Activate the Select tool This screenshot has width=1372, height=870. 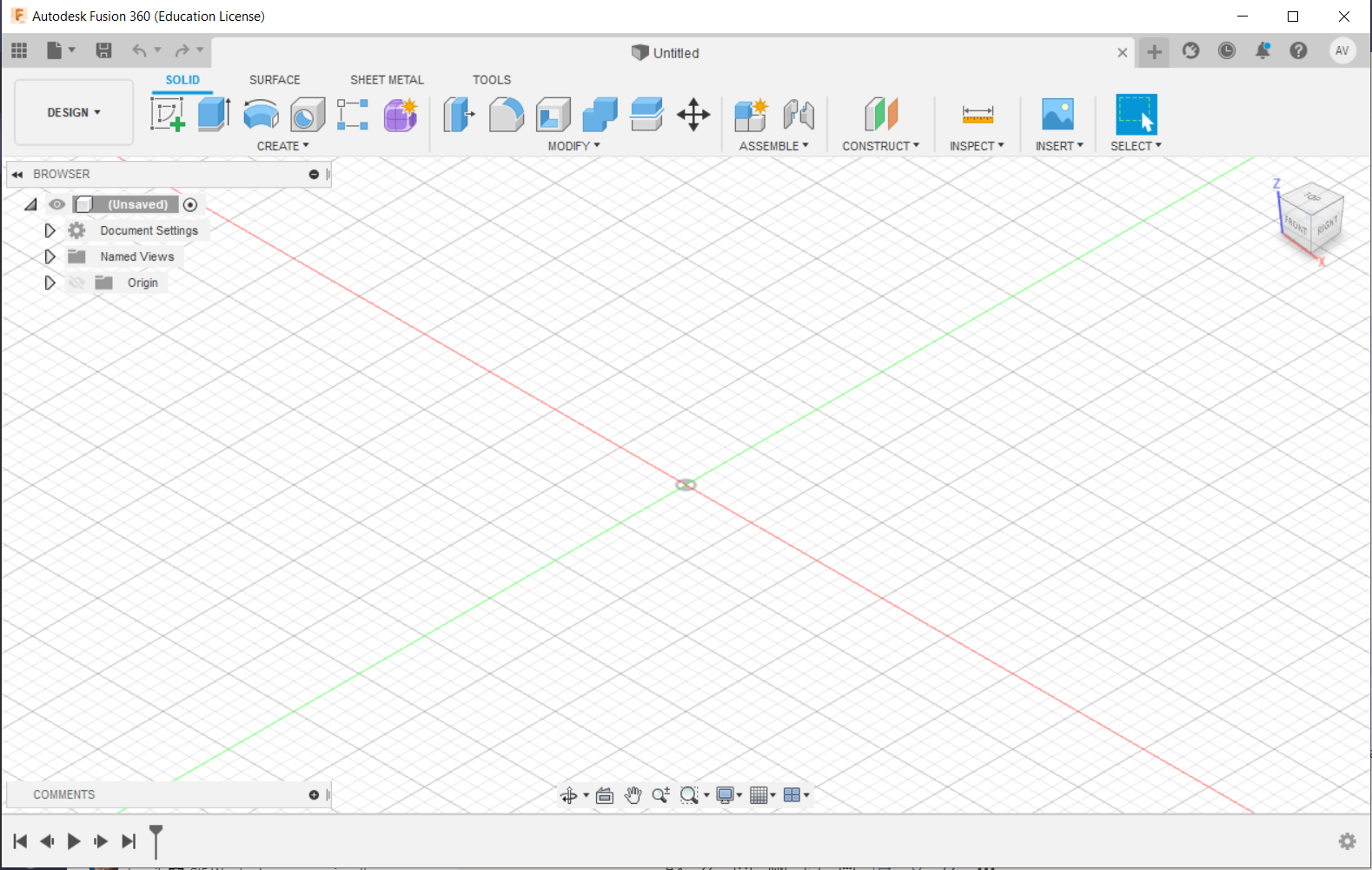(x=1137, y=114)
